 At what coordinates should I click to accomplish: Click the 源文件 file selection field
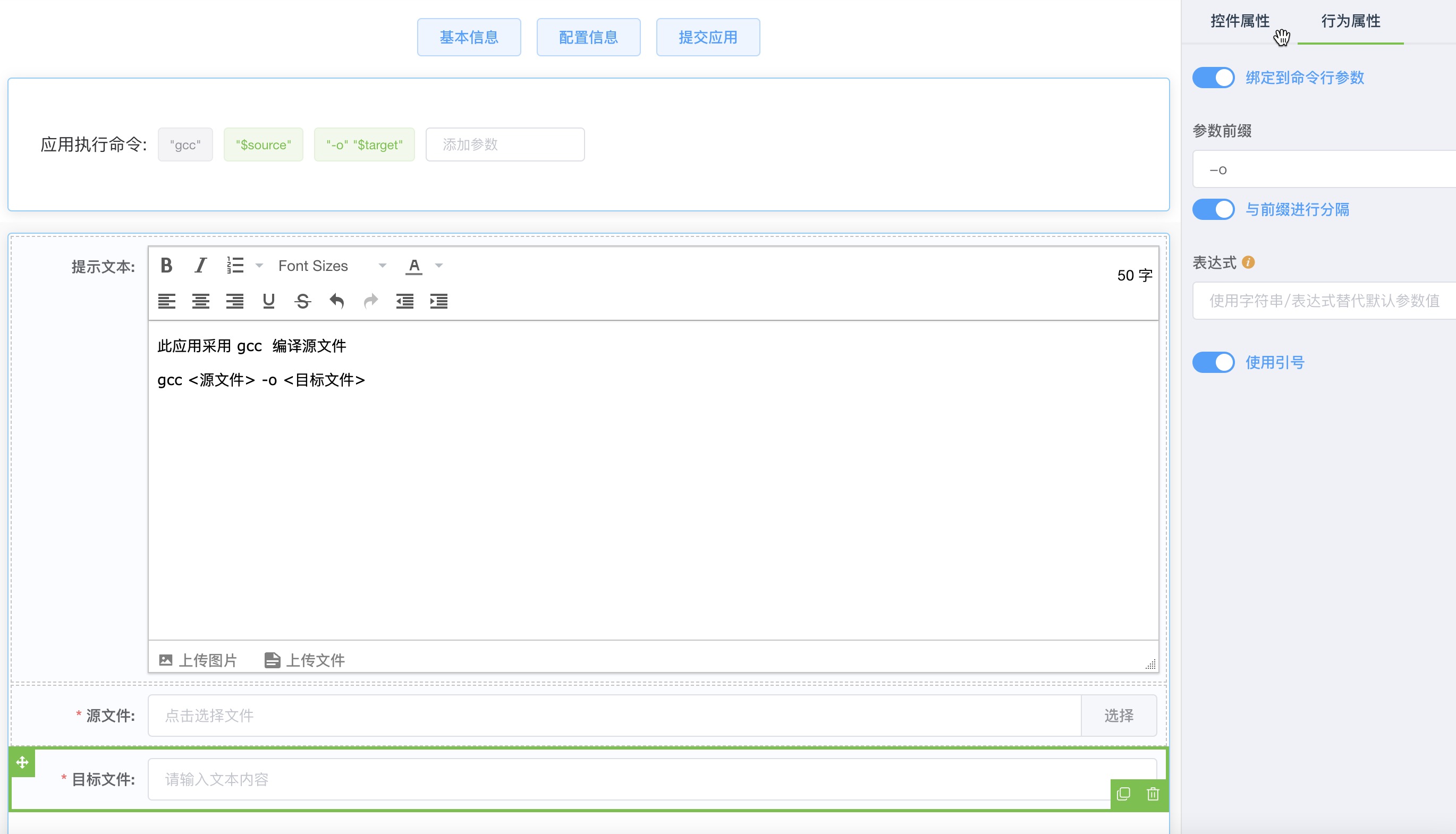click(614, 716)
